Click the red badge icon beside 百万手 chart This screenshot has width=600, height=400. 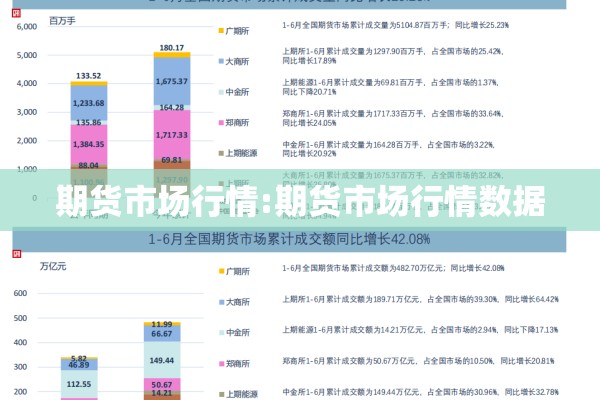[x=16, y=13]
